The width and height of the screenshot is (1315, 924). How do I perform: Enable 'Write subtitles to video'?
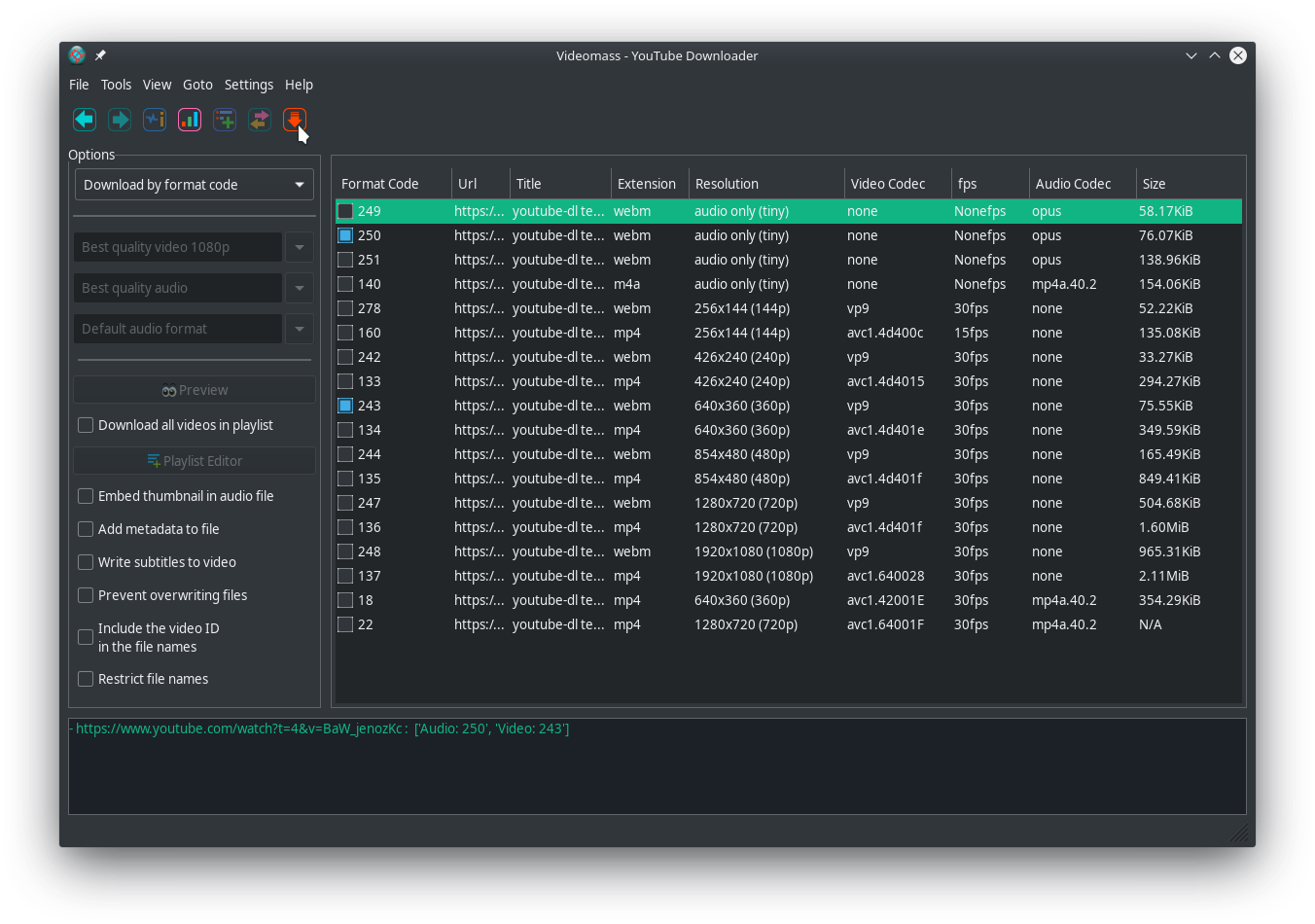point(86,562)
